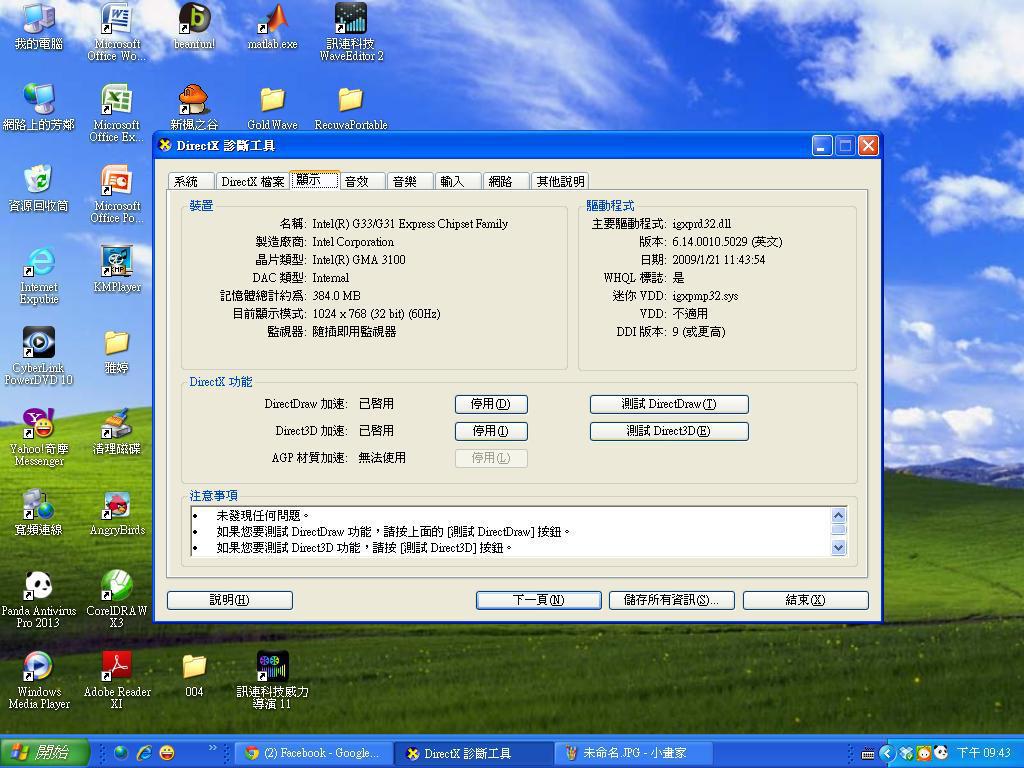Open CorelDRAW X3 desktop icon
This screenshot has height=768, width=1024.
coord(117,588)
